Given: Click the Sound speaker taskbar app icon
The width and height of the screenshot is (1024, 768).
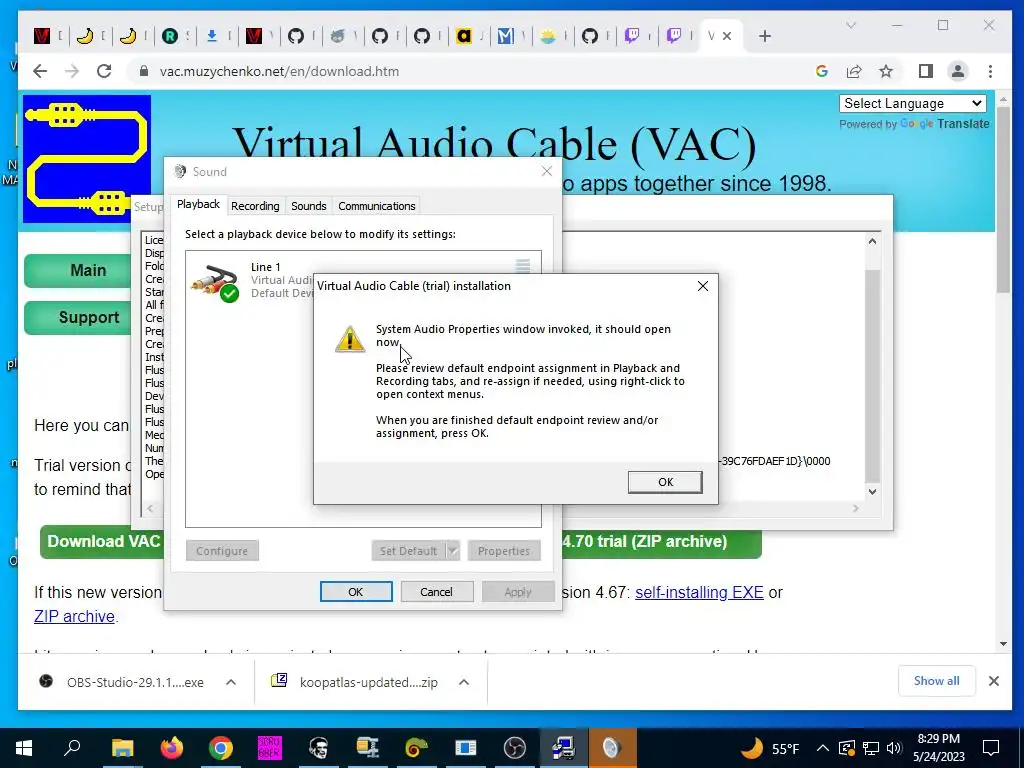Looking at the screenshot, I should (x=612, y=748).
